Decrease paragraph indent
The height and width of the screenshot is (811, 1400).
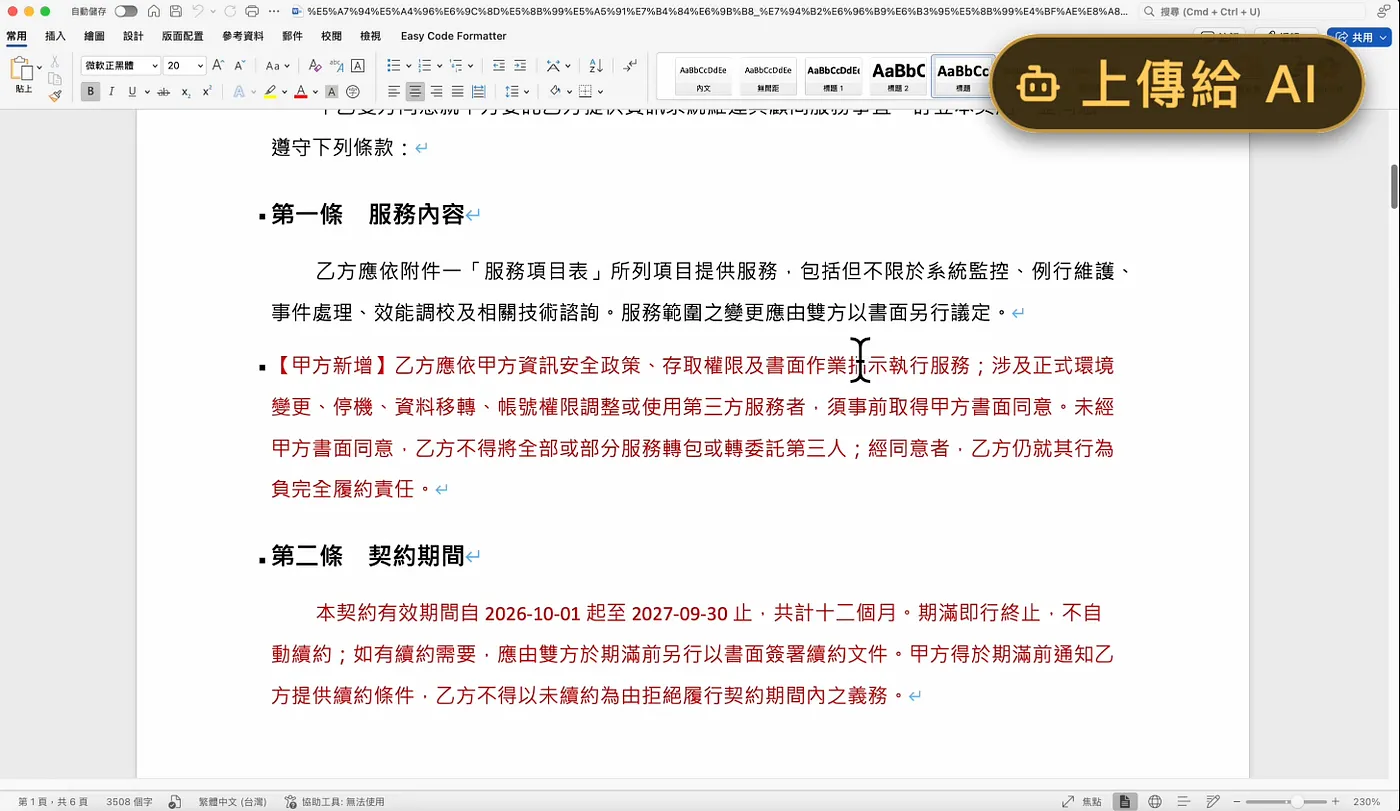[498, 65]
